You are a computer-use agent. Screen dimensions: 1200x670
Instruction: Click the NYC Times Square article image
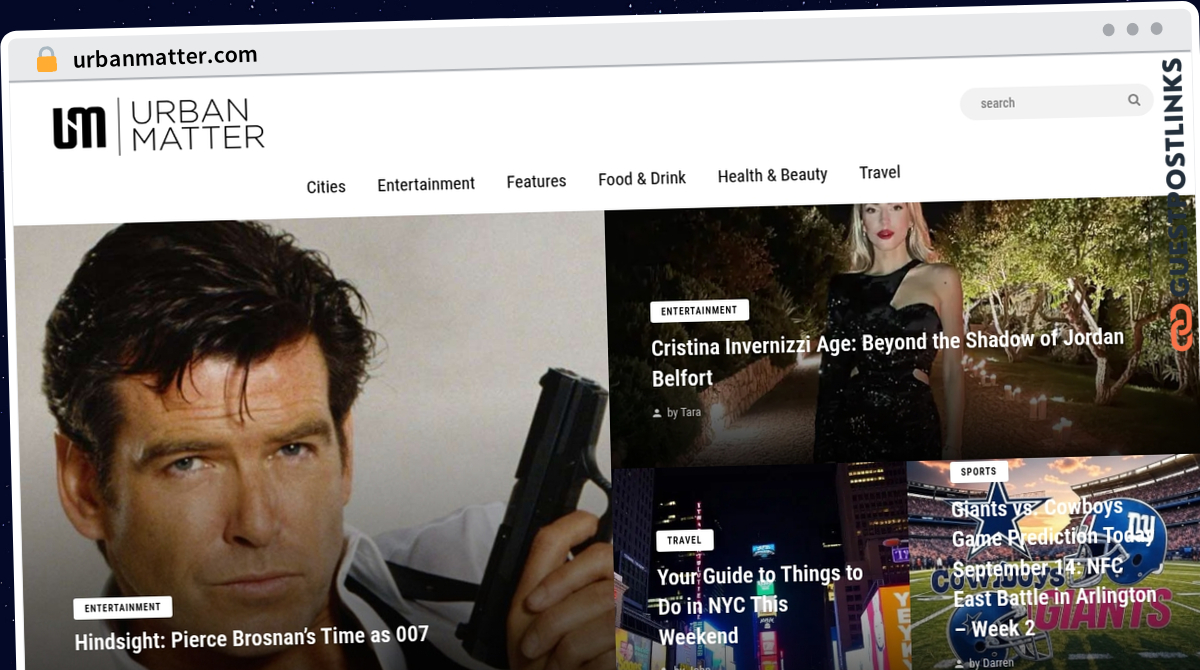[x=760, y=567]
